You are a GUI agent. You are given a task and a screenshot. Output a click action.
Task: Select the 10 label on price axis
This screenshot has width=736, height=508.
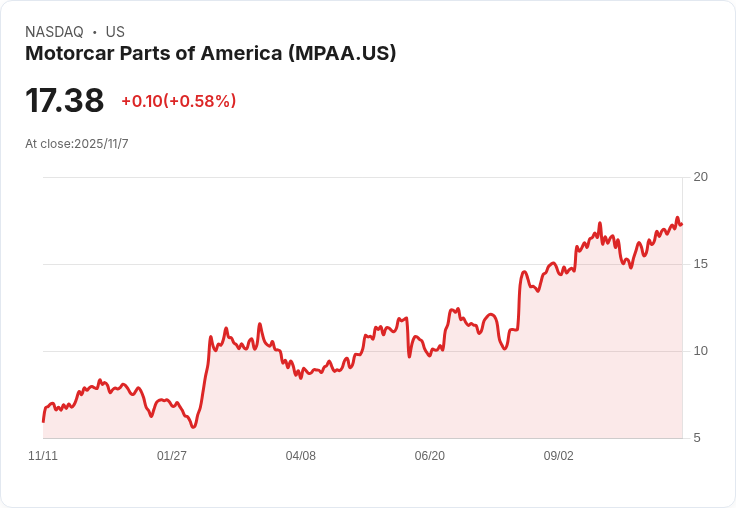[x=700, y=351]
